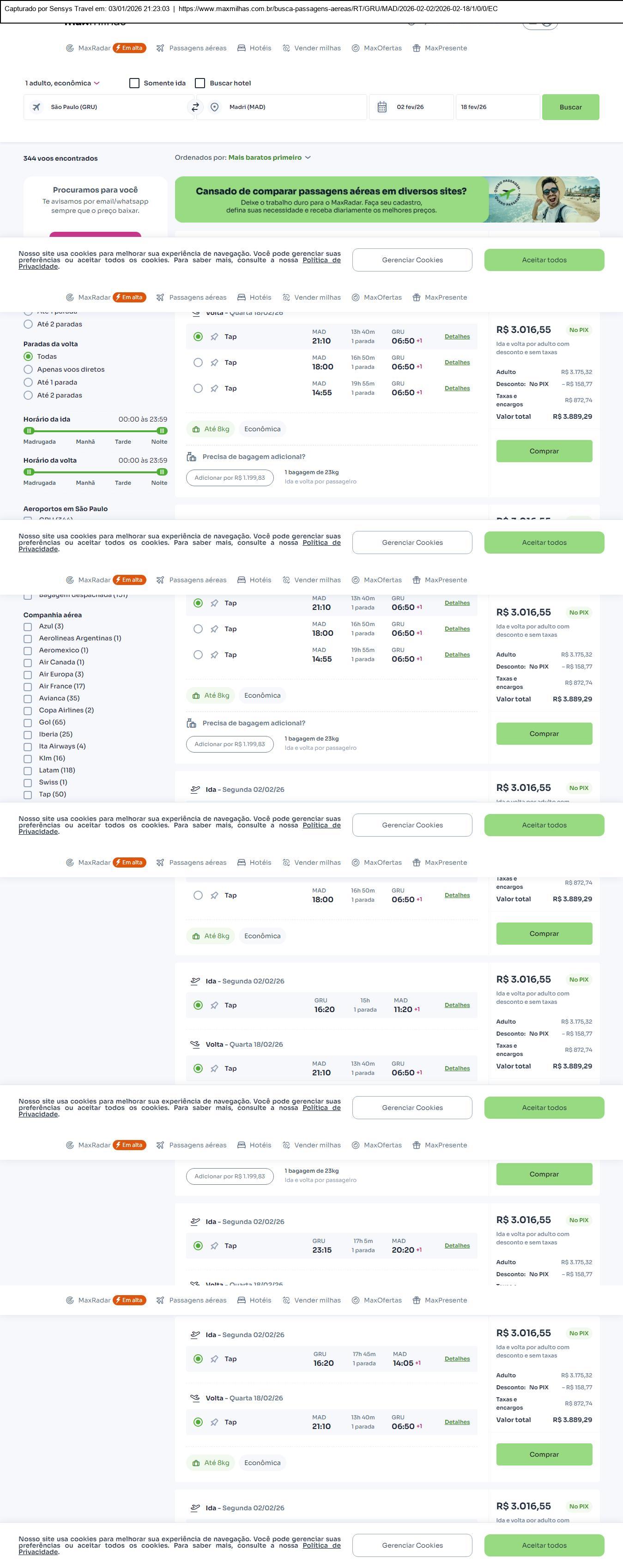Open the 18 fev/26 return date picker
The width and height of the screenshot is (623, 1568).
(497, 107)
